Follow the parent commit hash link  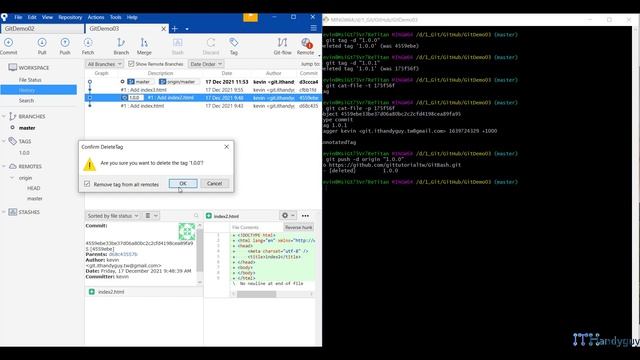click(x=123, y=254)
